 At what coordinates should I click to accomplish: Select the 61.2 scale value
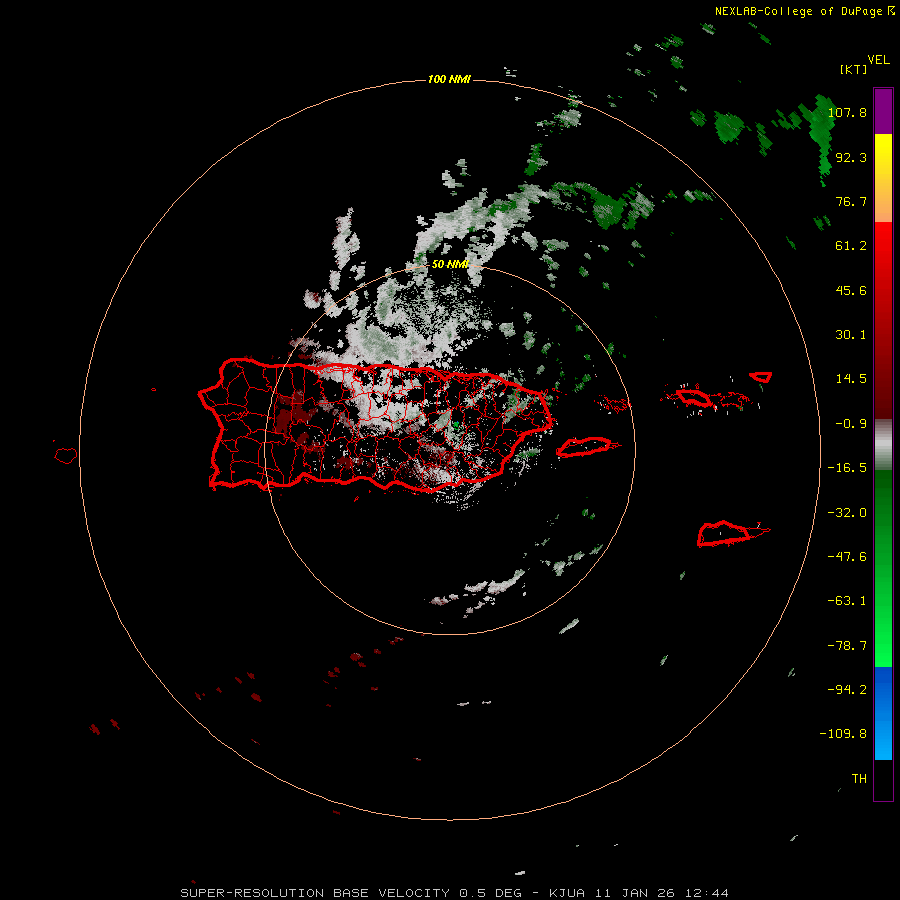pos(851,246)
